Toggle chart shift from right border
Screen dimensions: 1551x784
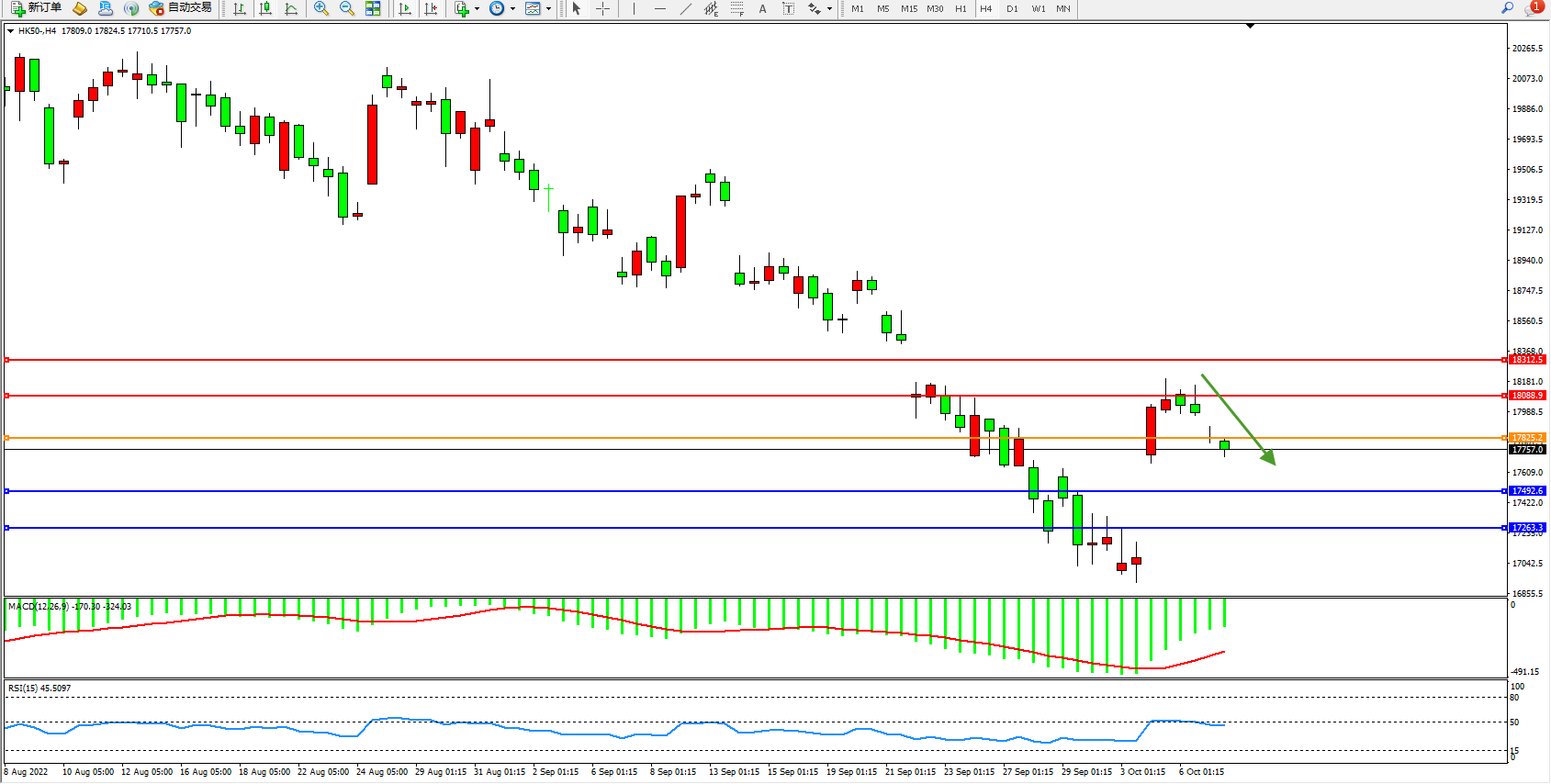[431, 8]
